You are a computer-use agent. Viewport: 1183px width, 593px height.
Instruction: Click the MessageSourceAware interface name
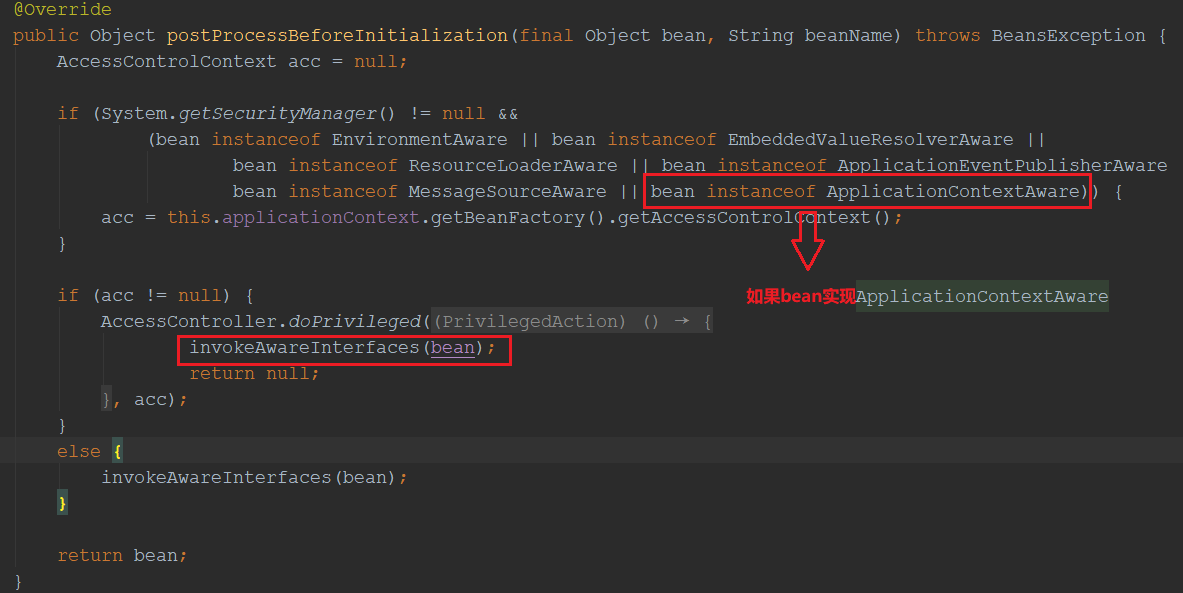508,192
